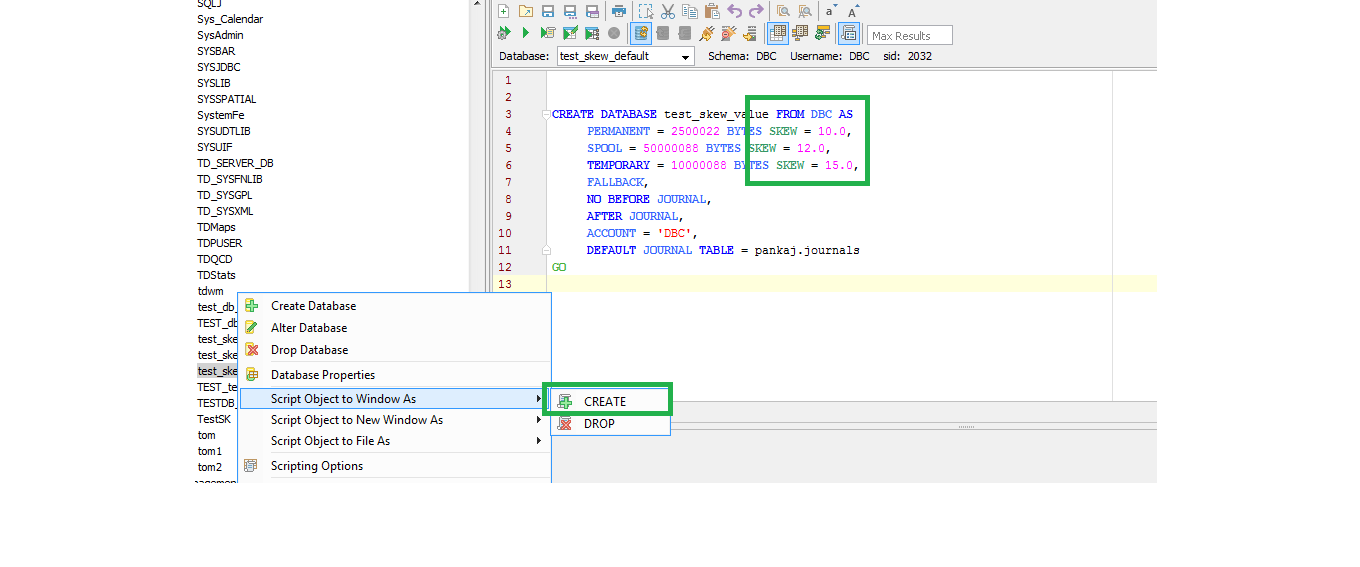
Task: Click the Find and Replace icon
Action: tap(804, 11)
